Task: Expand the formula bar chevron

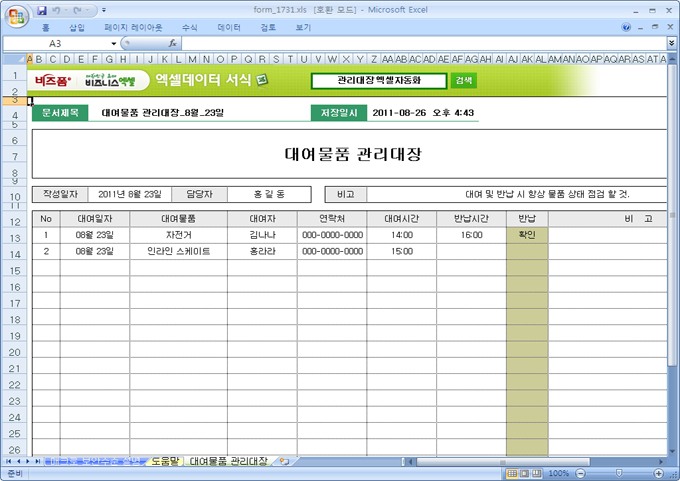Action: (672, 43)
